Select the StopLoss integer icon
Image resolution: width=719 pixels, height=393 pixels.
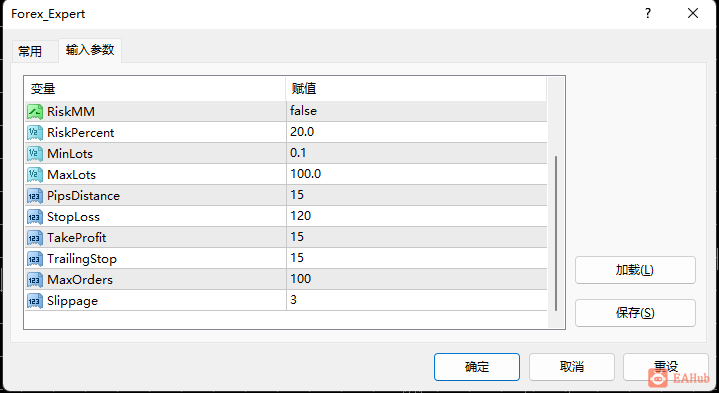[x=35, y=217]
